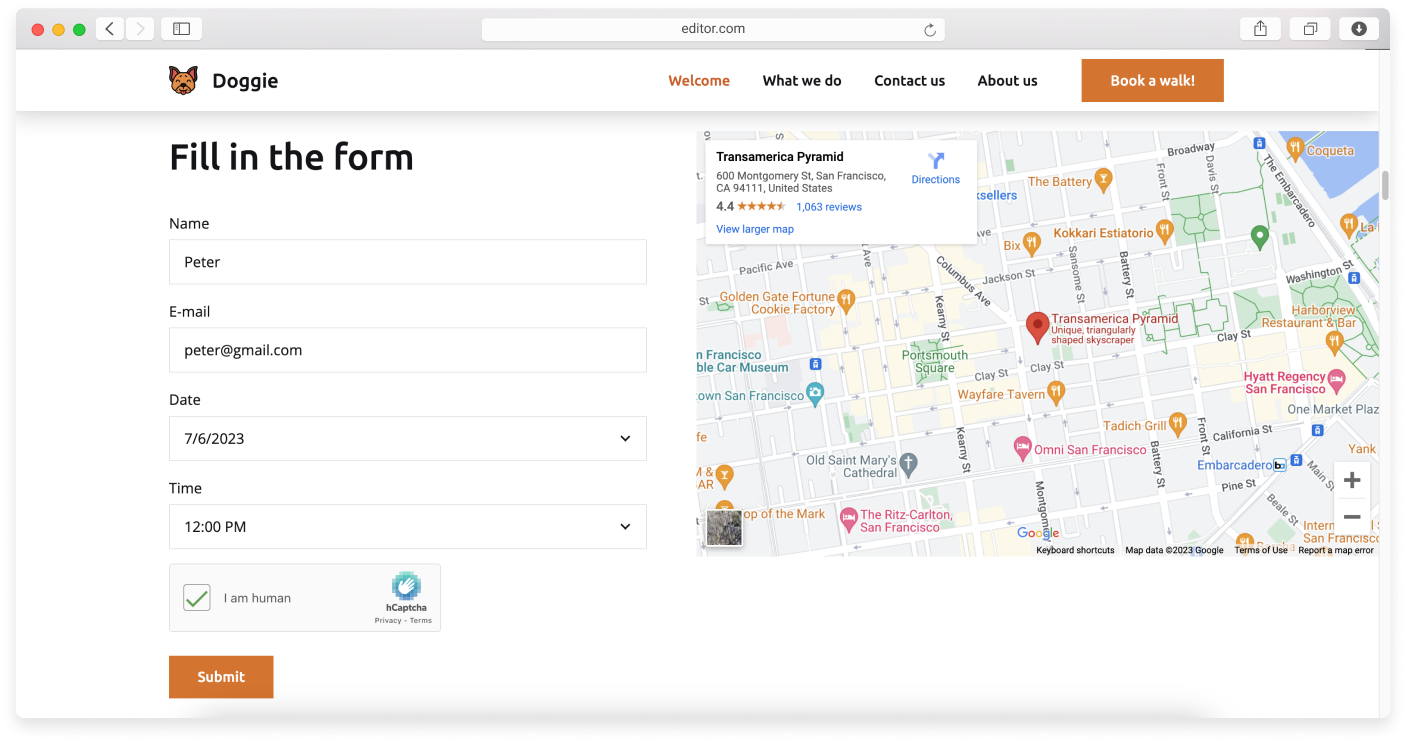Click The Battery restaurant marker
This screenshot has width=1406, height=742.
click(1103, 180)
